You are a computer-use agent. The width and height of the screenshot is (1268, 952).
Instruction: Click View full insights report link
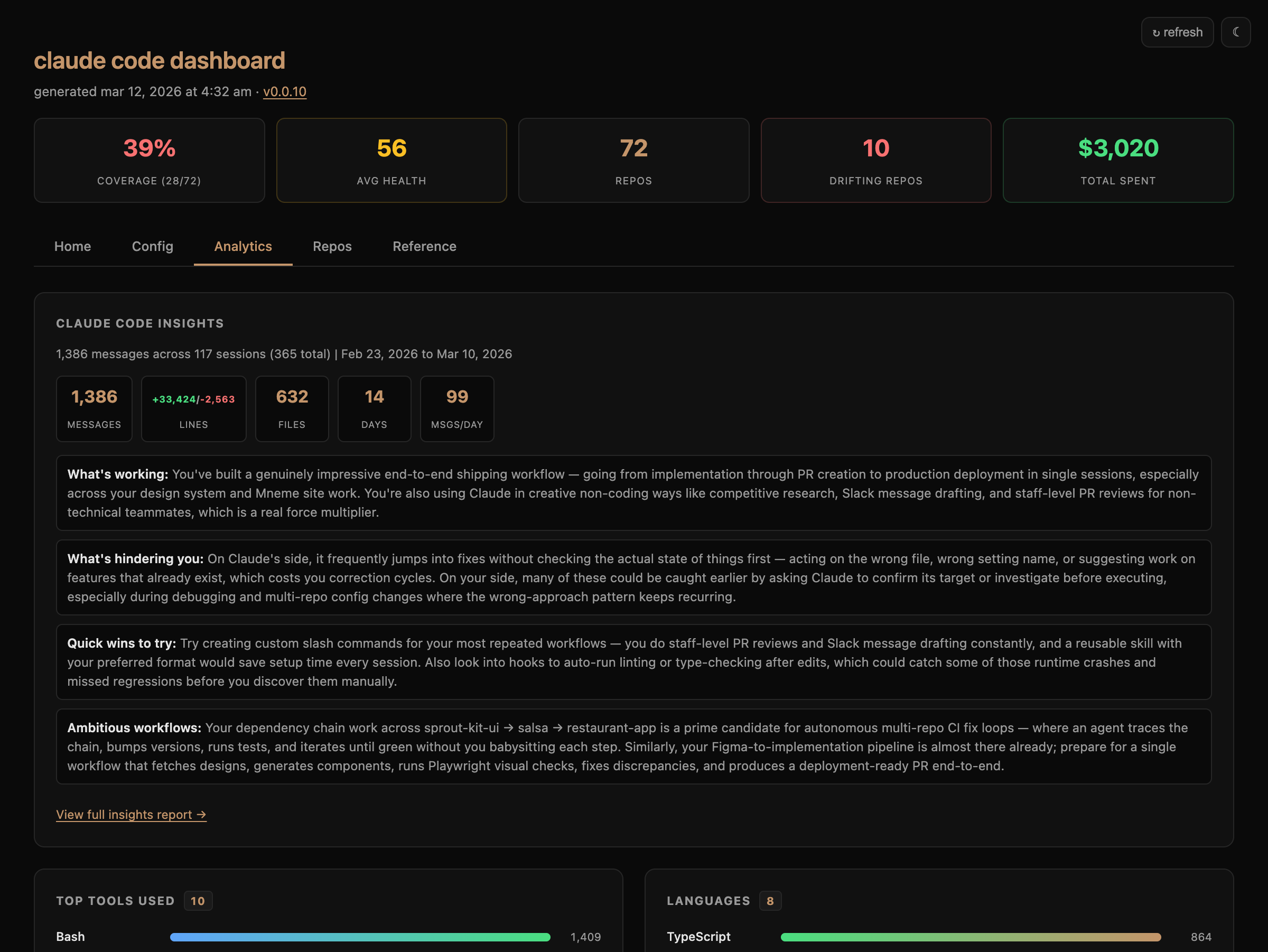pyautogui.click(x=130, y=815)
